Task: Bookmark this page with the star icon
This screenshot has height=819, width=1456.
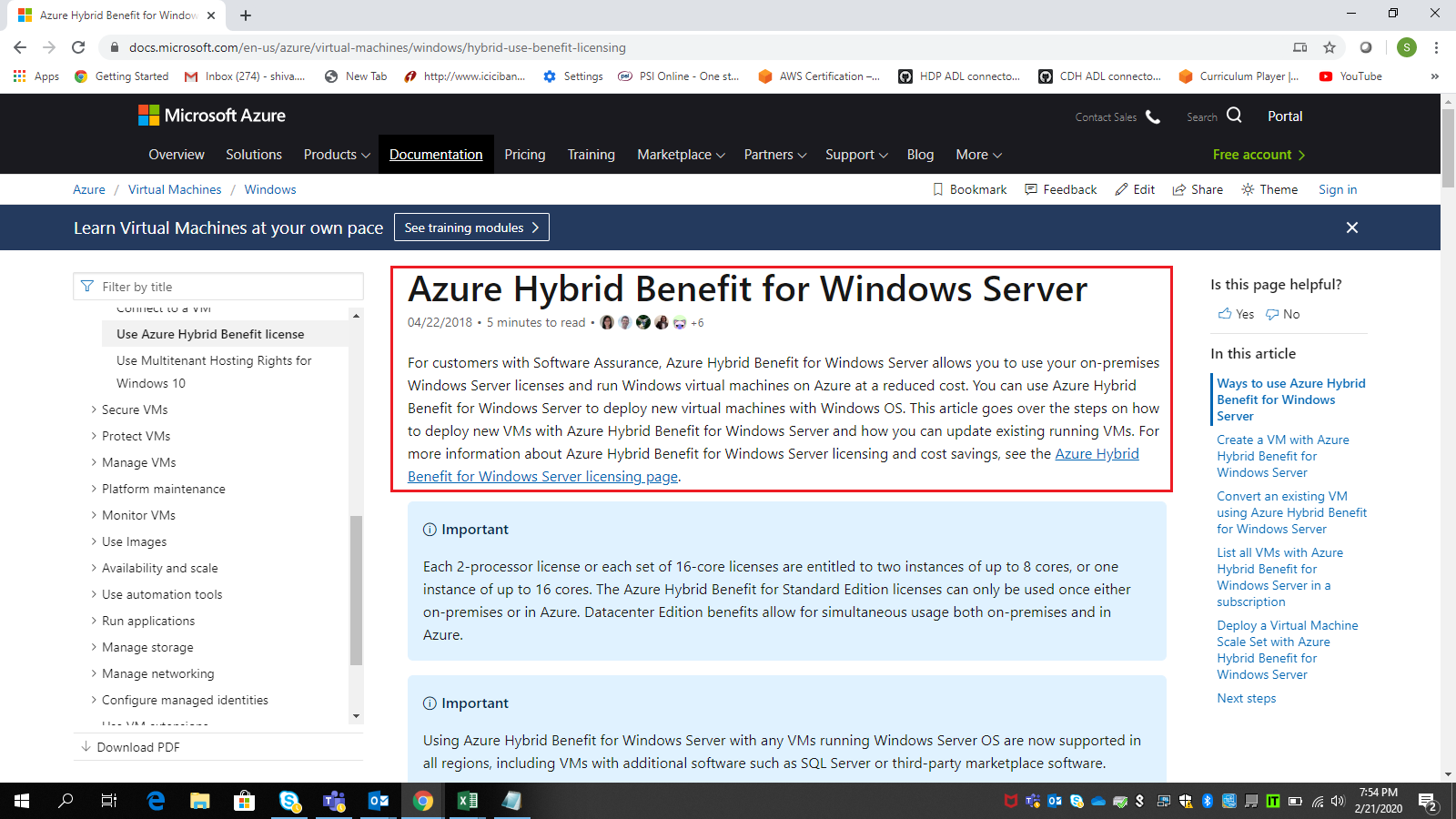Action: click(x=1330, y=47)
